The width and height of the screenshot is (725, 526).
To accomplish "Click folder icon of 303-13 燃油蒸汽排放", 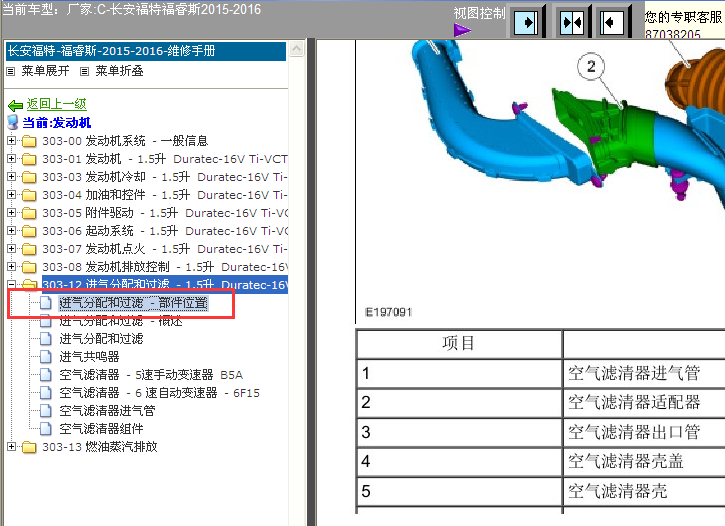I will point(29,447).
